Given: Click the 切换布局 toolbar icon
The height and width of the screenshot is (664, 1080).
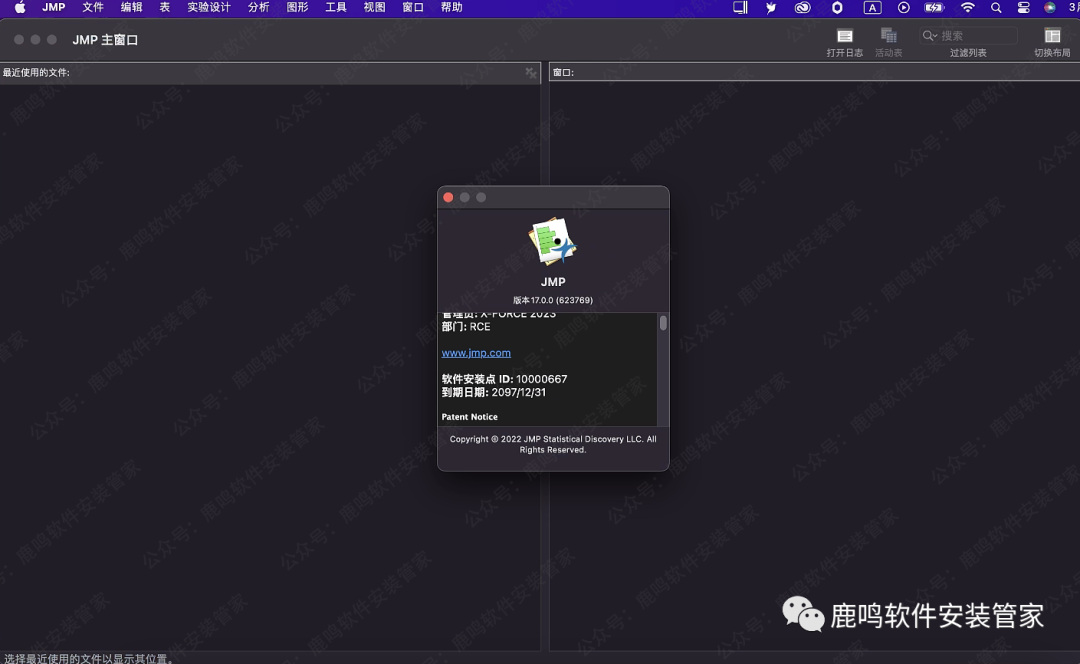Looking at the screenshot, I should point(1052,36).
